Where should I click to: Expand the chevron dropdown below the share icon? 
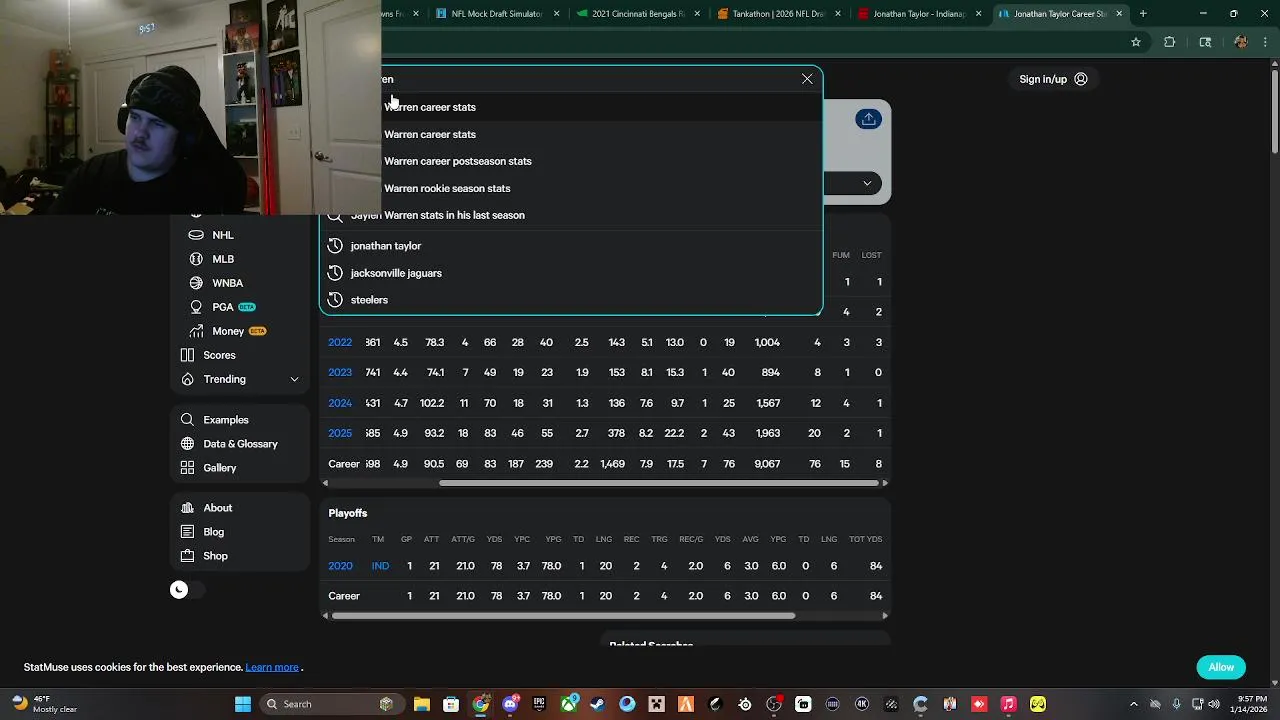click(867, 183)
